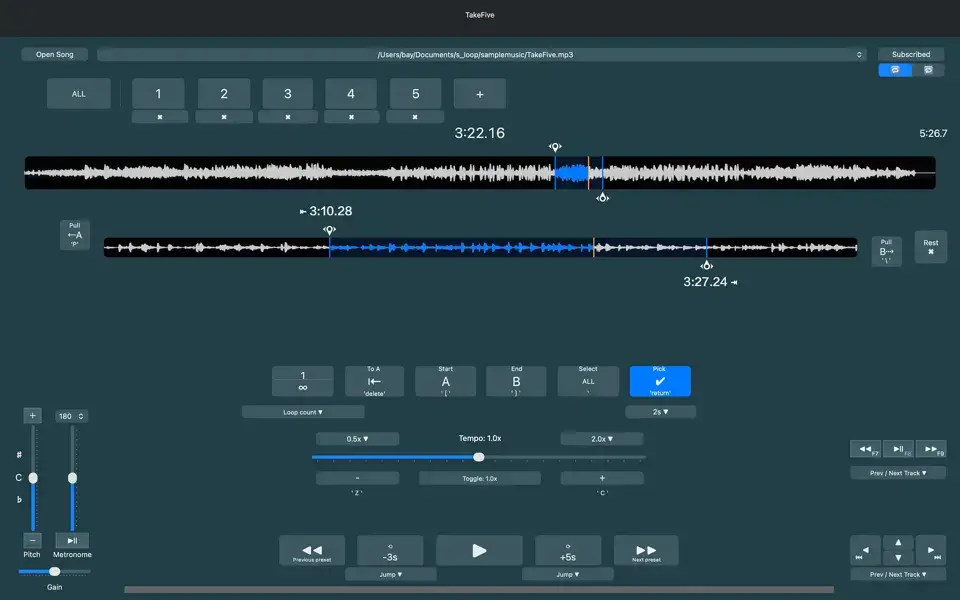Viewport: 960px width, 600px height.
Task: Open the 2s dropdown under Pick
Action: point(660,412)
